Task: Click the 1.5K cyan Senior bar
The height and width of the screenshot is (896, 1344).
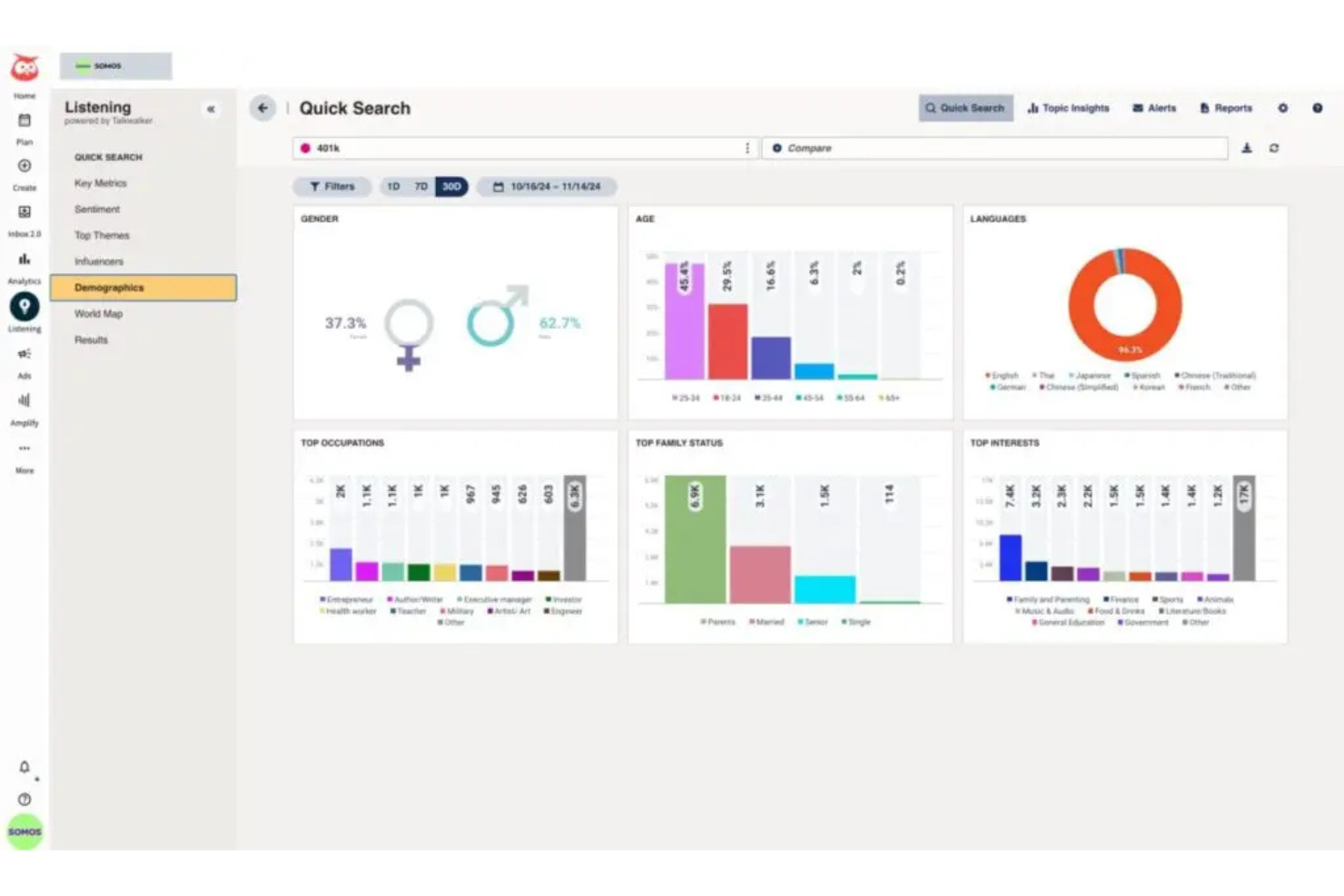Action: 825,589
